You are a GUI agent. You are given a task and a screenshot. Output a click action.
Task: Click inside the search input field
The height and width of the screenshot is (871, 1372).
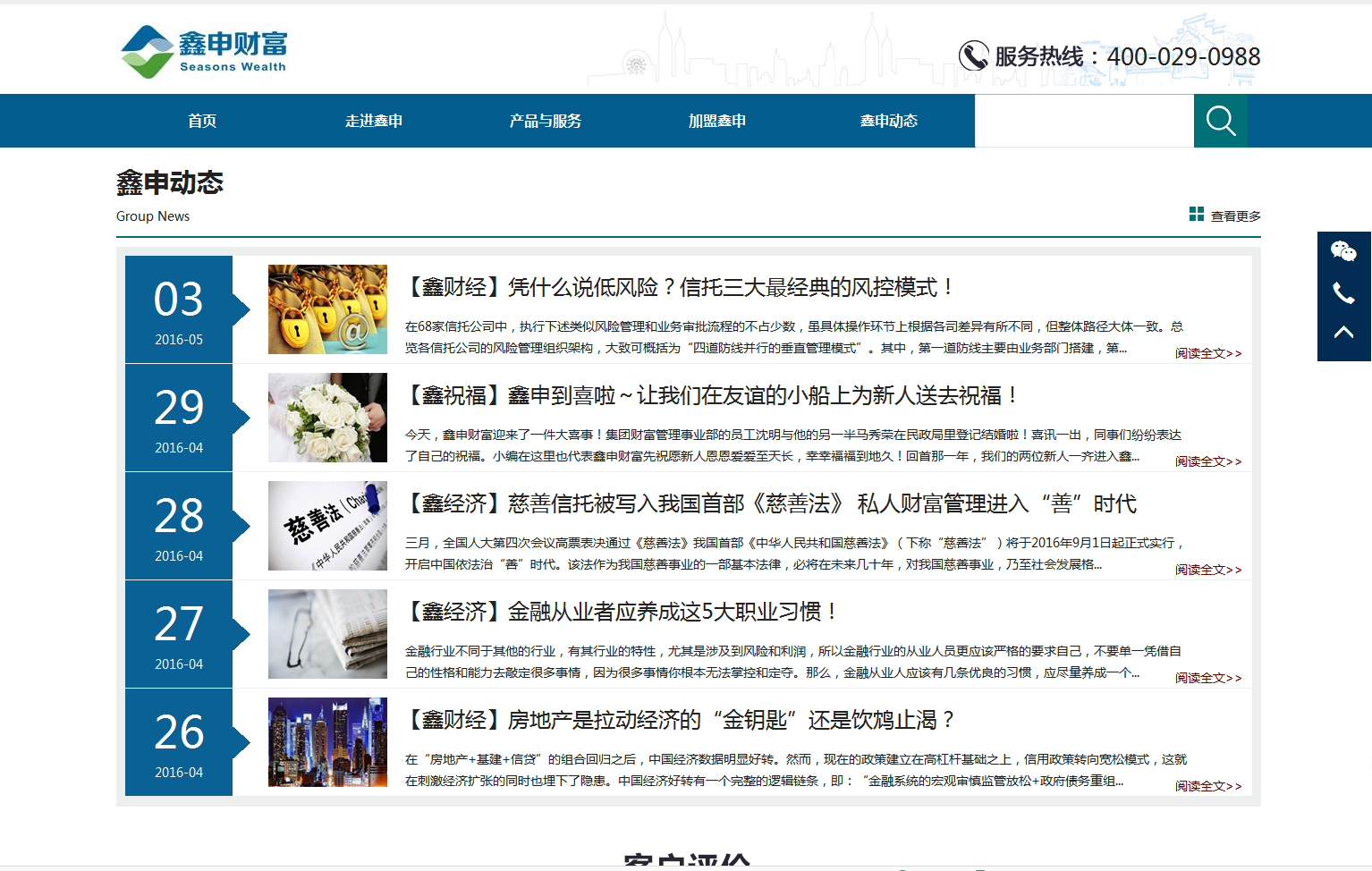pos(1084,121)
